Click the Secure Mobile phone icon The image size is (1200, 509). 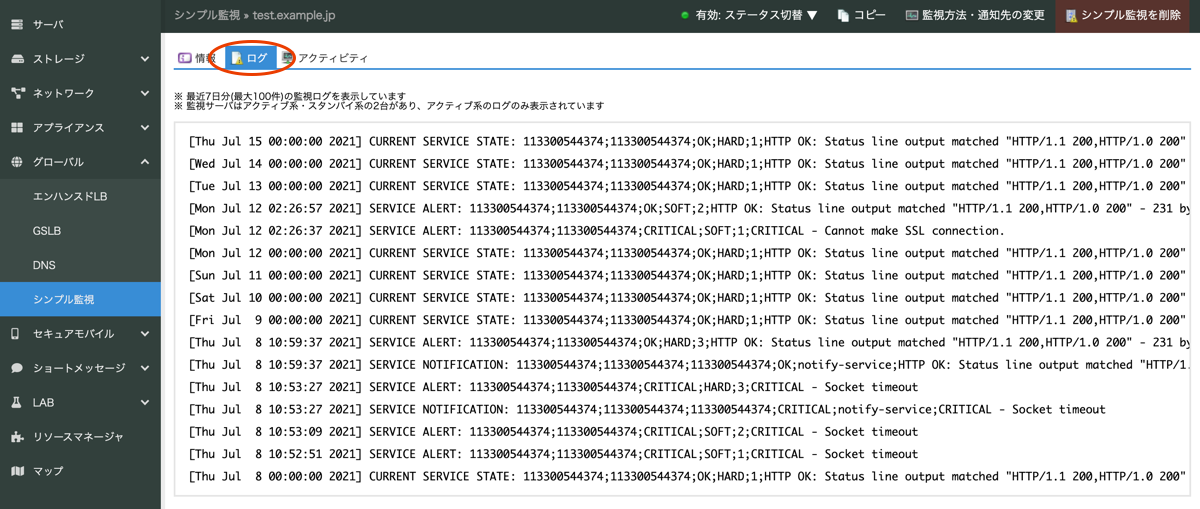17,334
